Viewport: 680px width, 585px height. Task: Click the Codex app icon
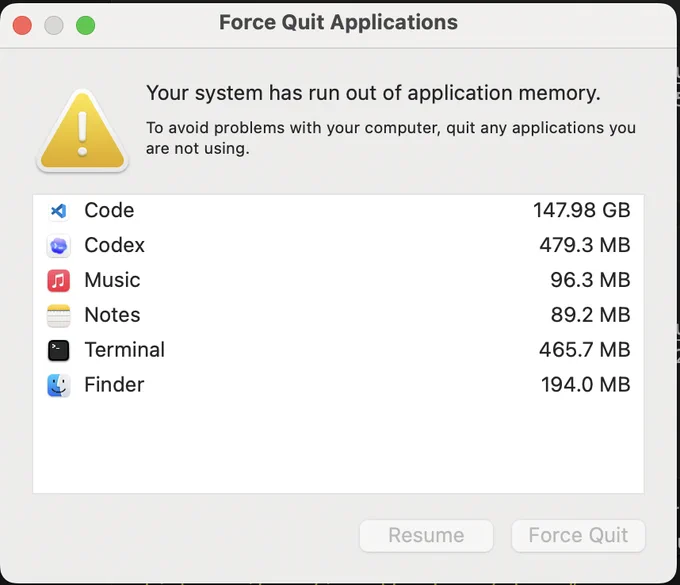pos(59,246)
